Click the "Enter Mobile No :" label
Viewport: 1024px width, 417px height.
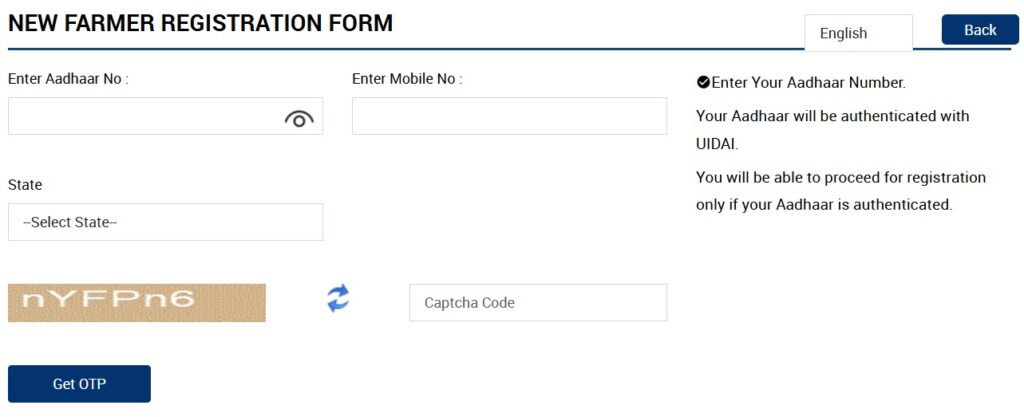pos(407,78)
